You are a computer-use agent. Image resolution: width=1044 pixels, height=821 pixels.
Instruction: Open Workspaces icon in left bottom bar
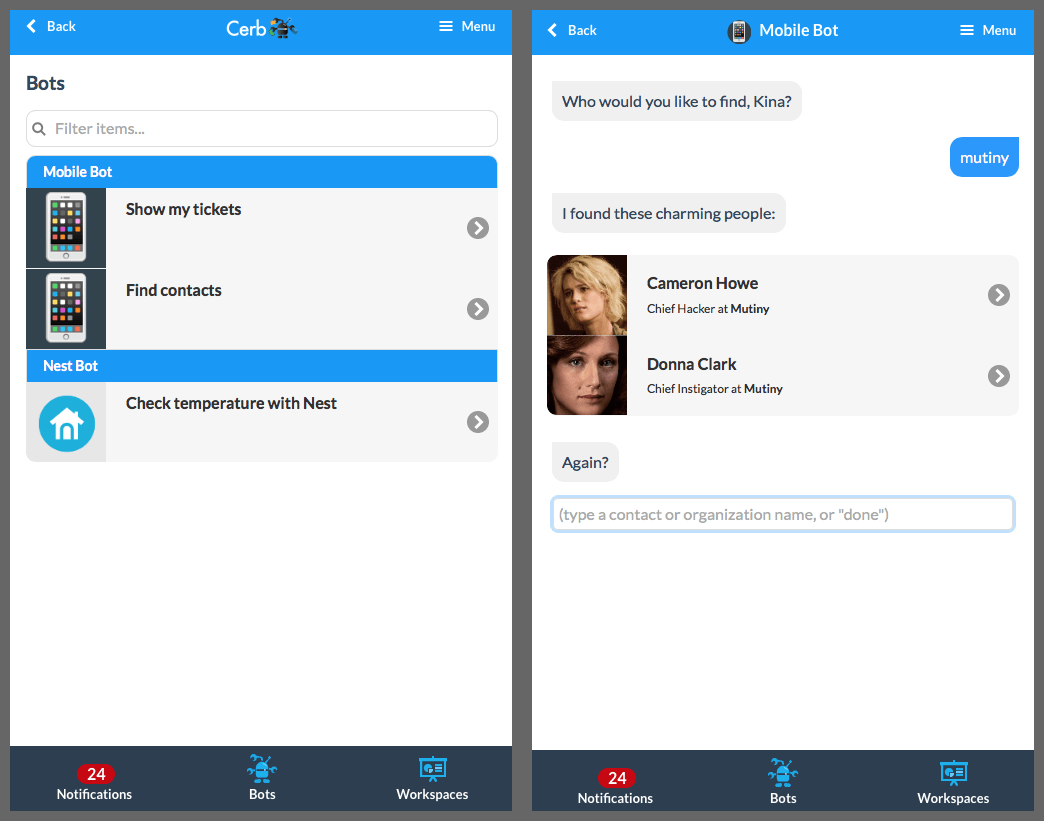point(432,769)
